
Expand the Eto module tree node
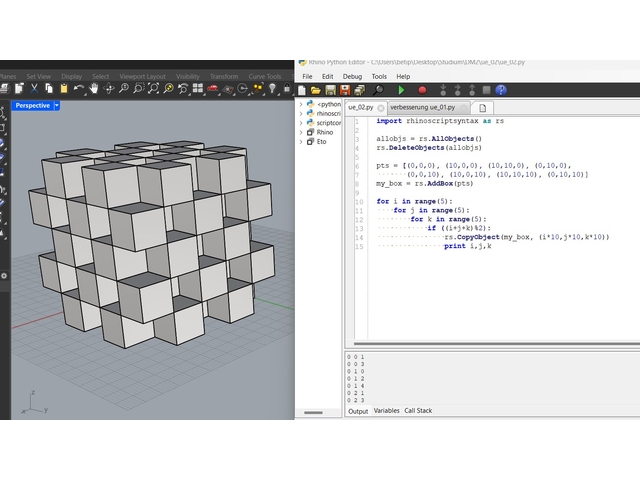pyautogui.click(x=301, y=142)
